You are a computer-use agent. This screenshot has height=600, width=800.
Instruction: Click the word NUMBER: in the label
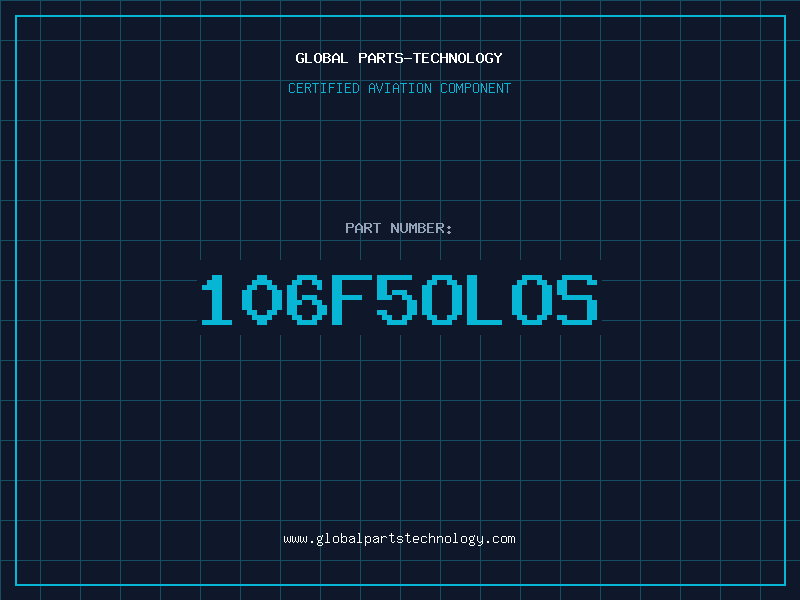(421, 228)
